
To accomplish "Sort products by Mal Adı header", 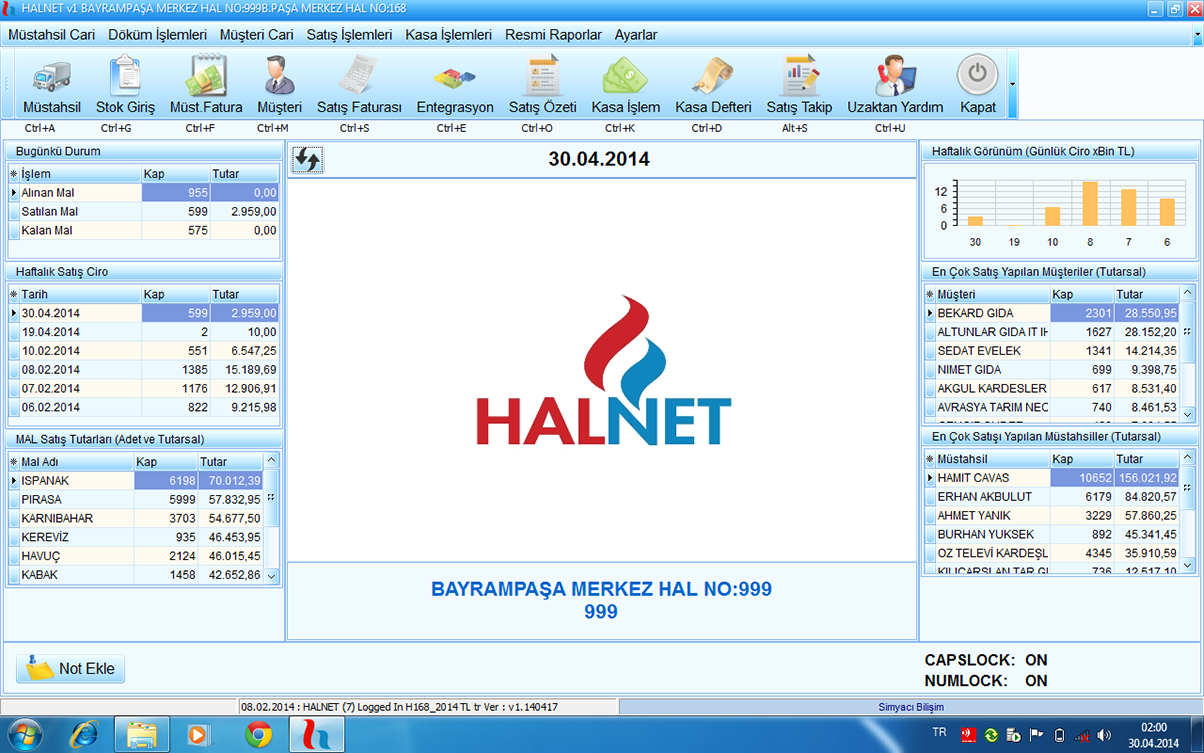I will click(77, 462).
